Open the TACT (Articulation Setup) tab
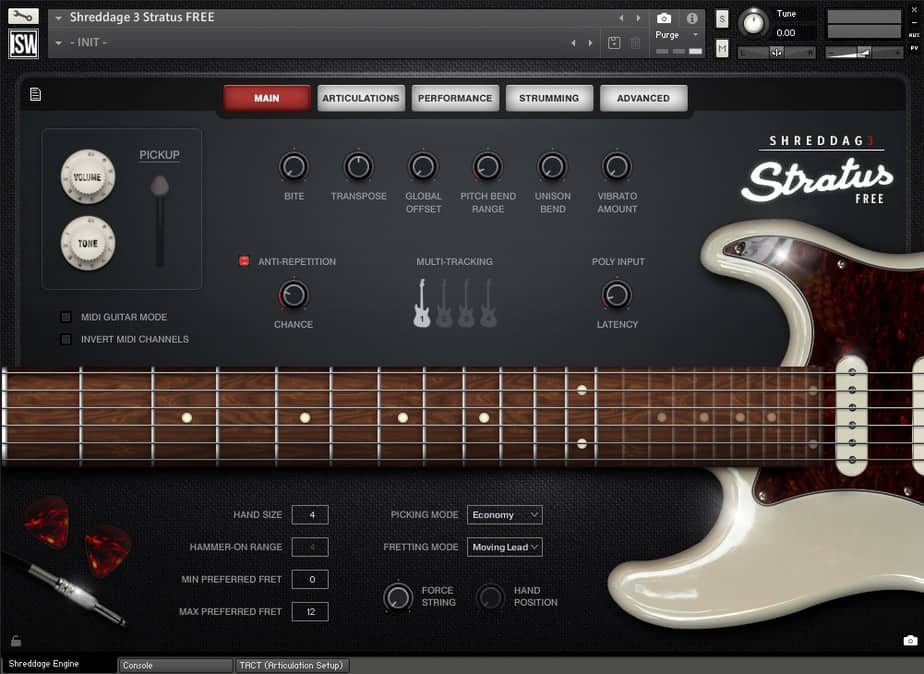 click(x=292, y=665)
